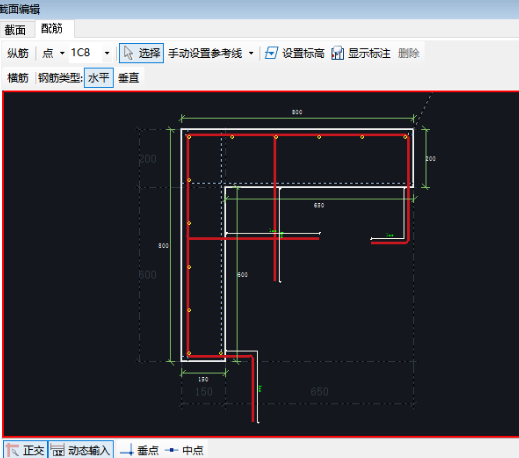The image size is (519, 458).
Task: Switch to the 配筋 tab
Action: 52,29
